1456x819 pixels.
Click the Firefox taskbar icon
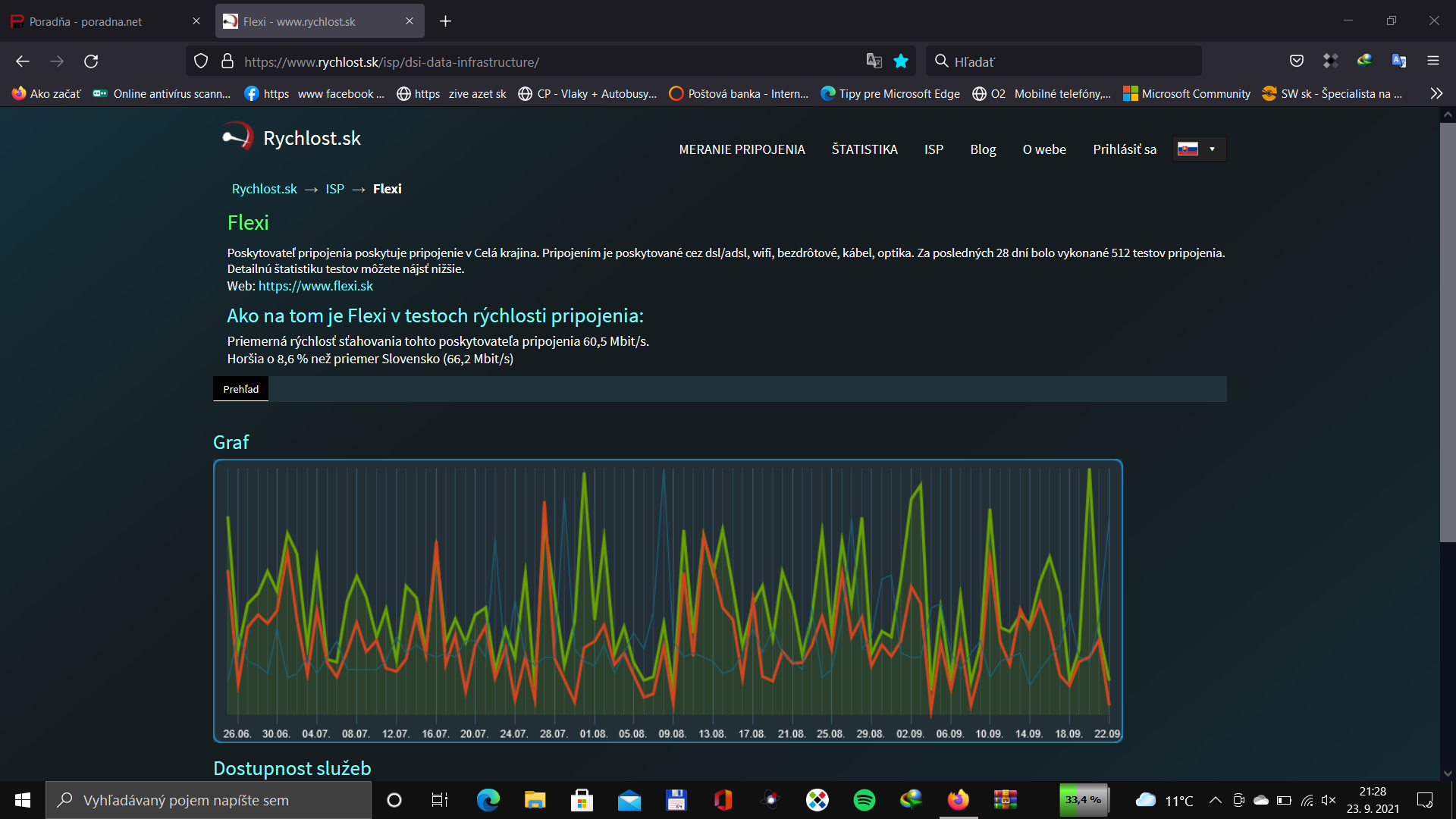959,800
